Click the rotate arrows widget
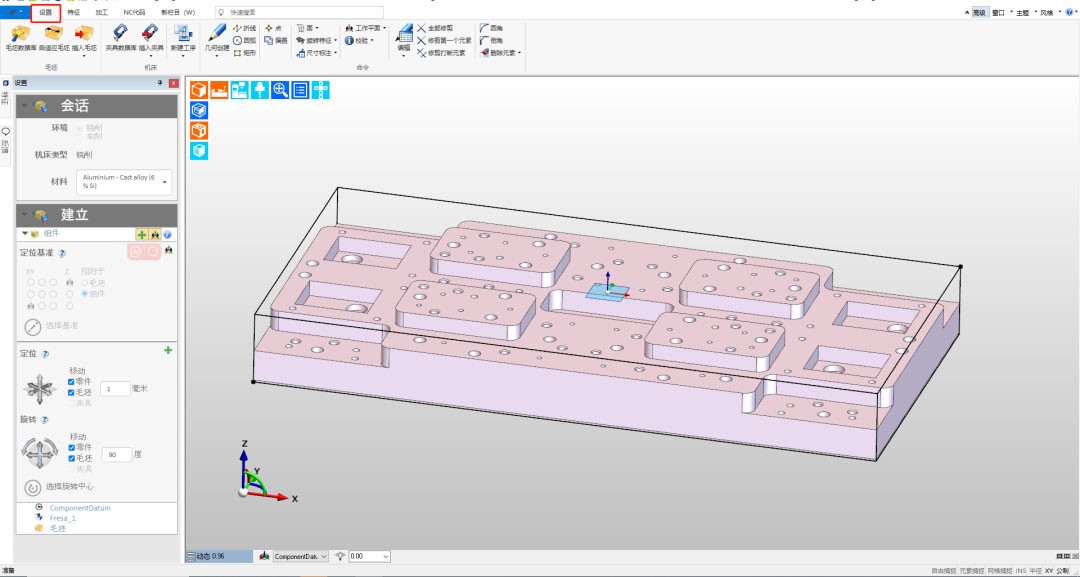 coord(40,453)
